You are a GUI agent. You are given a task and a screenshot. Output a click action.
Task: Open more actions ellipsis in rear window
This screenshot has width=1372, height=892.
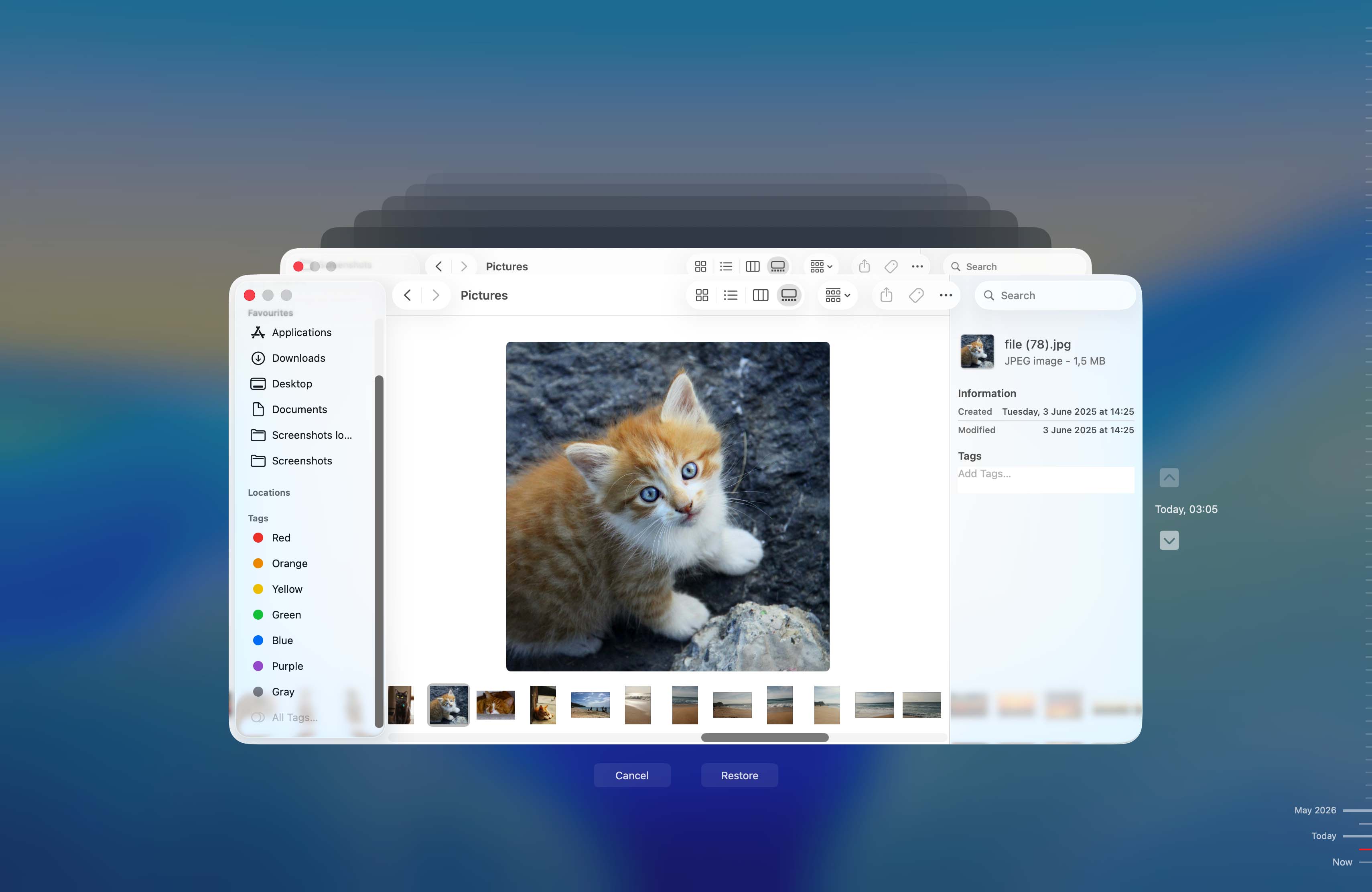click(x=917, y=266)
